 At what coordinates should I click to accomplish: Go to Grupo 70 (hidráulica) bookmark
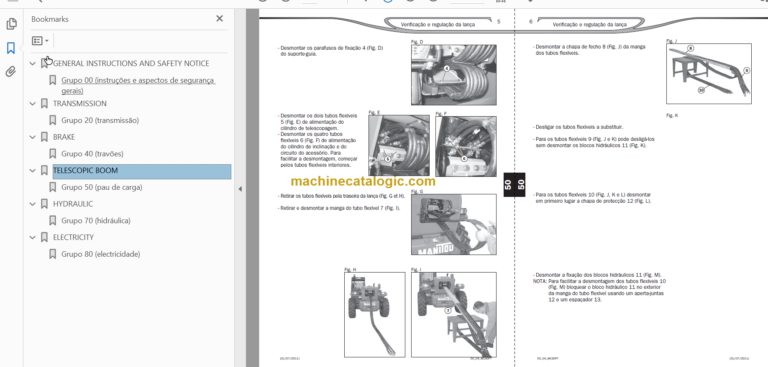click(x=96, y=220)
